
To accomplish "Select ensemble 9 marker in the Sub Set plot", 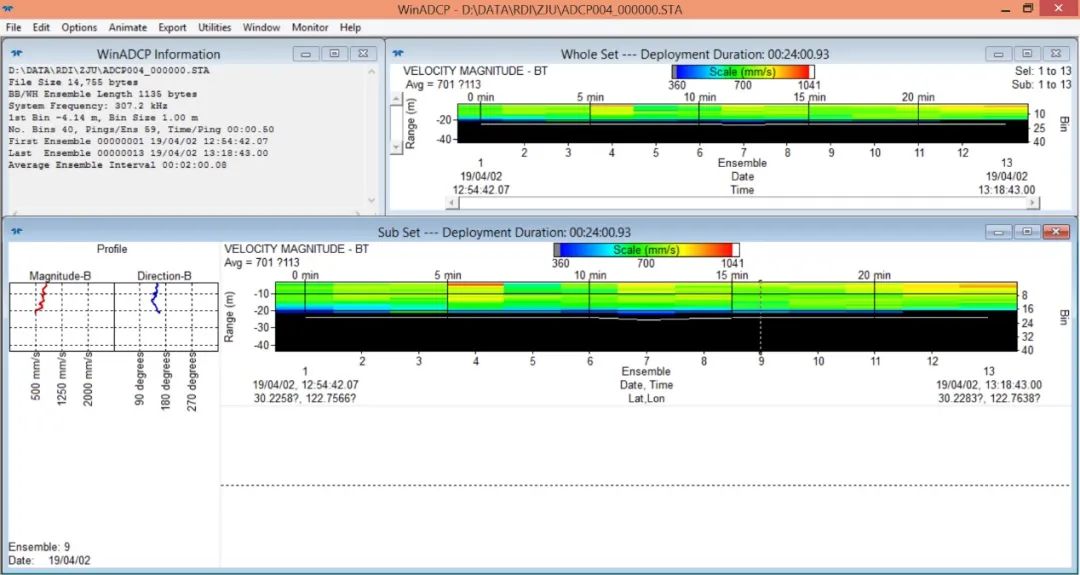I will (x=761, y=360).
